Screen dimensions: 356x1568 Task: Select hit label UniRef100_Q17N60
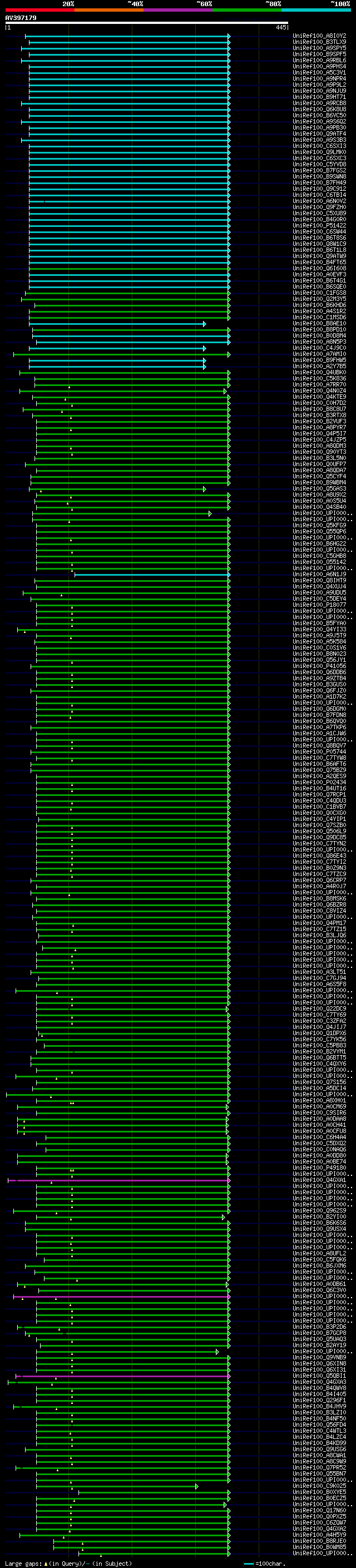(319, 1511)
